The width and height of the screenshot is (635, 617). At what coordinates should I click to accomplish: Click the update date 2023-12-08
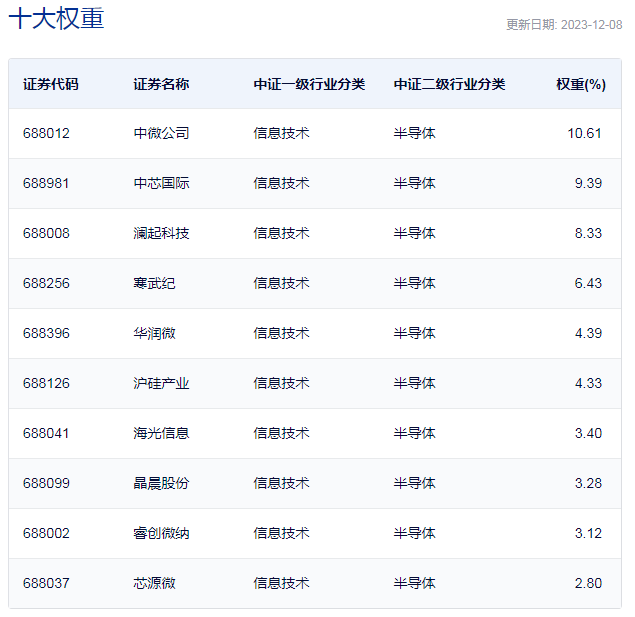592,25
